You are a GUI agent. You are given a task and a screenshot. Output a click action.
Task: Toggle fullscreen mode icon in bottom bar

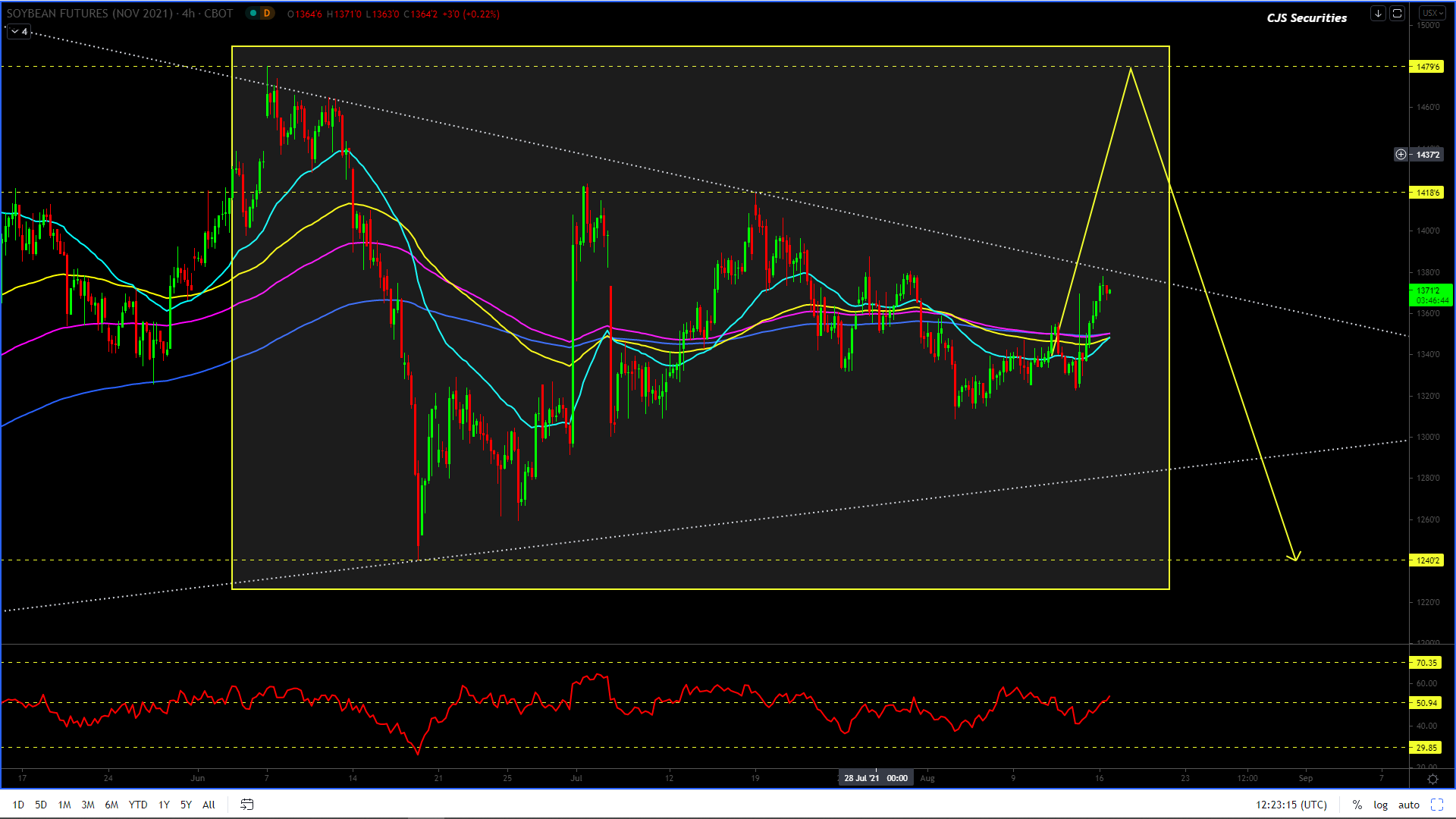[x=1436, y=805]
